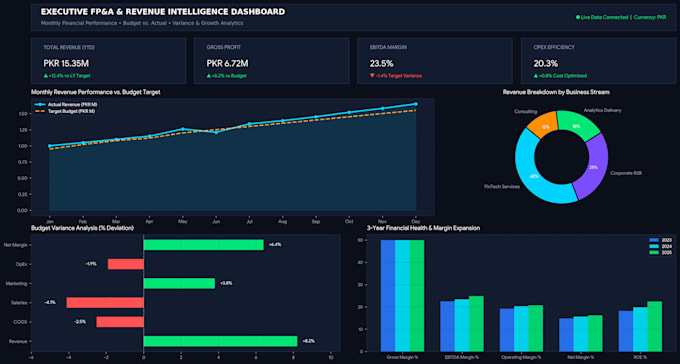This screenshot has height=364, width=680.
Task: Click the "ROE %" x-axis label
Action: (x=640, y=357)
